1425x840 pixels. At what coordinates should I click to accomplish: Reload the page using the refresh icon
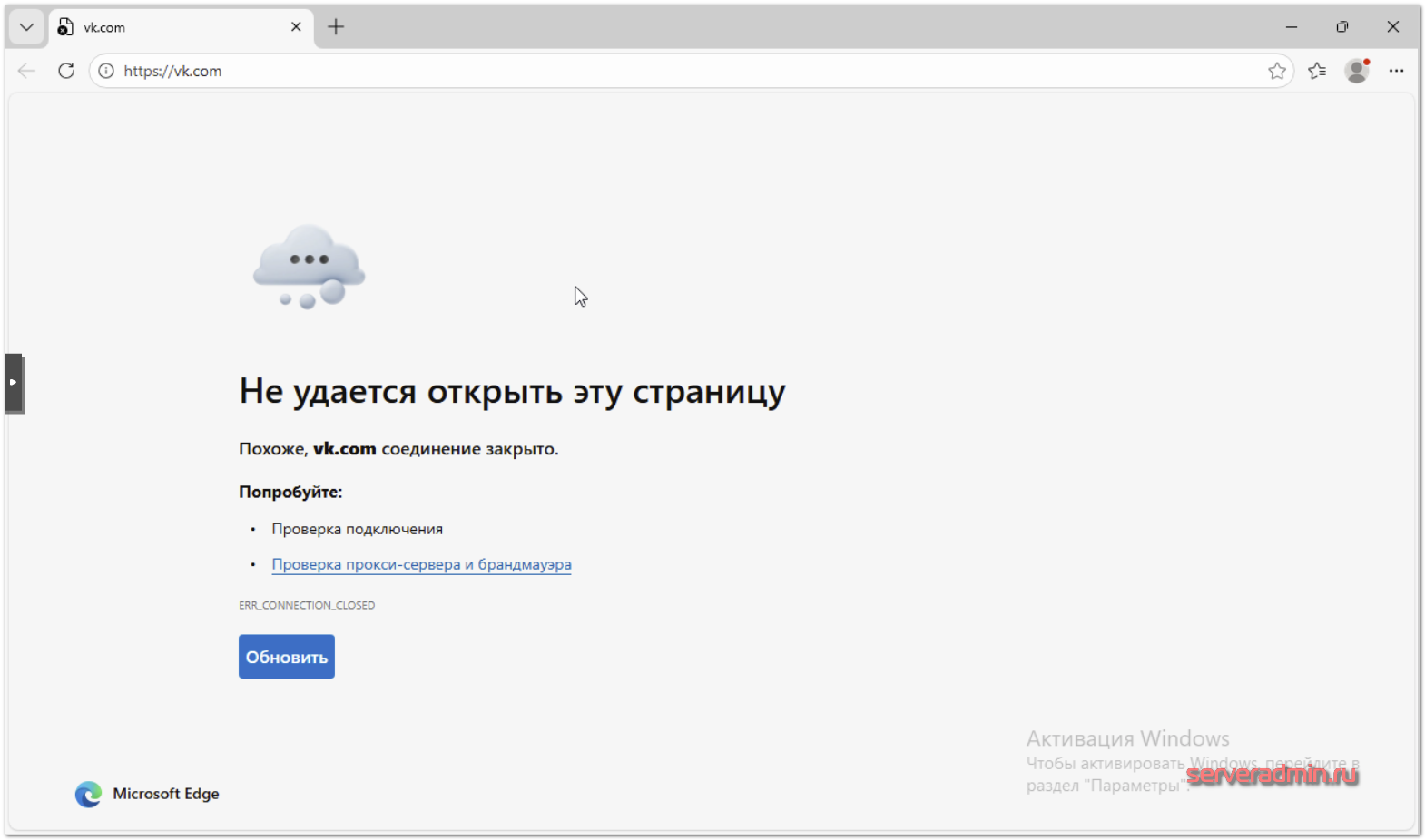point(66,71)
